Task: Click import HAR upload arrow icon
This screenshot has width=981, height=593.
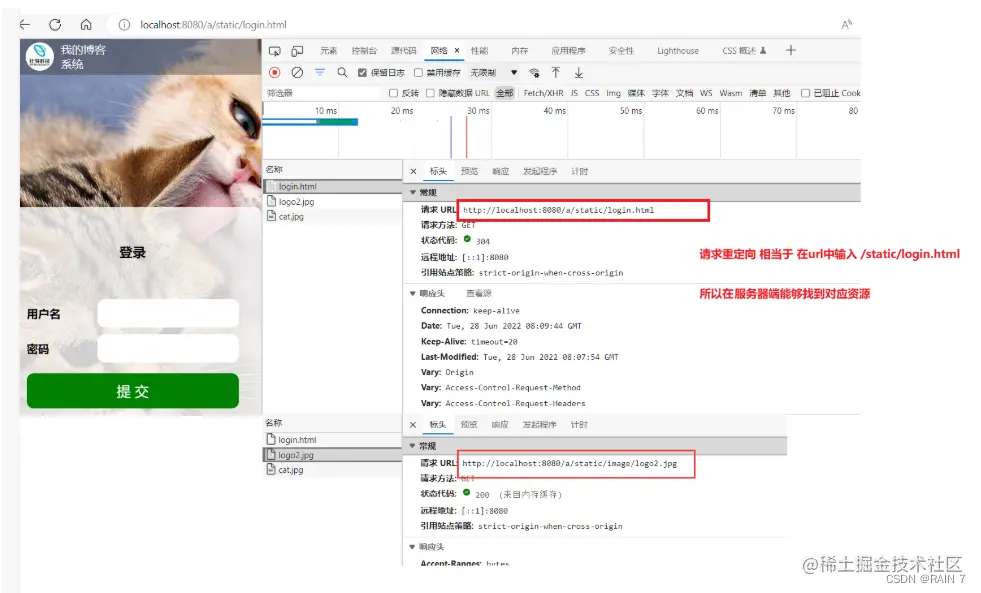Action: pos(556,73)
